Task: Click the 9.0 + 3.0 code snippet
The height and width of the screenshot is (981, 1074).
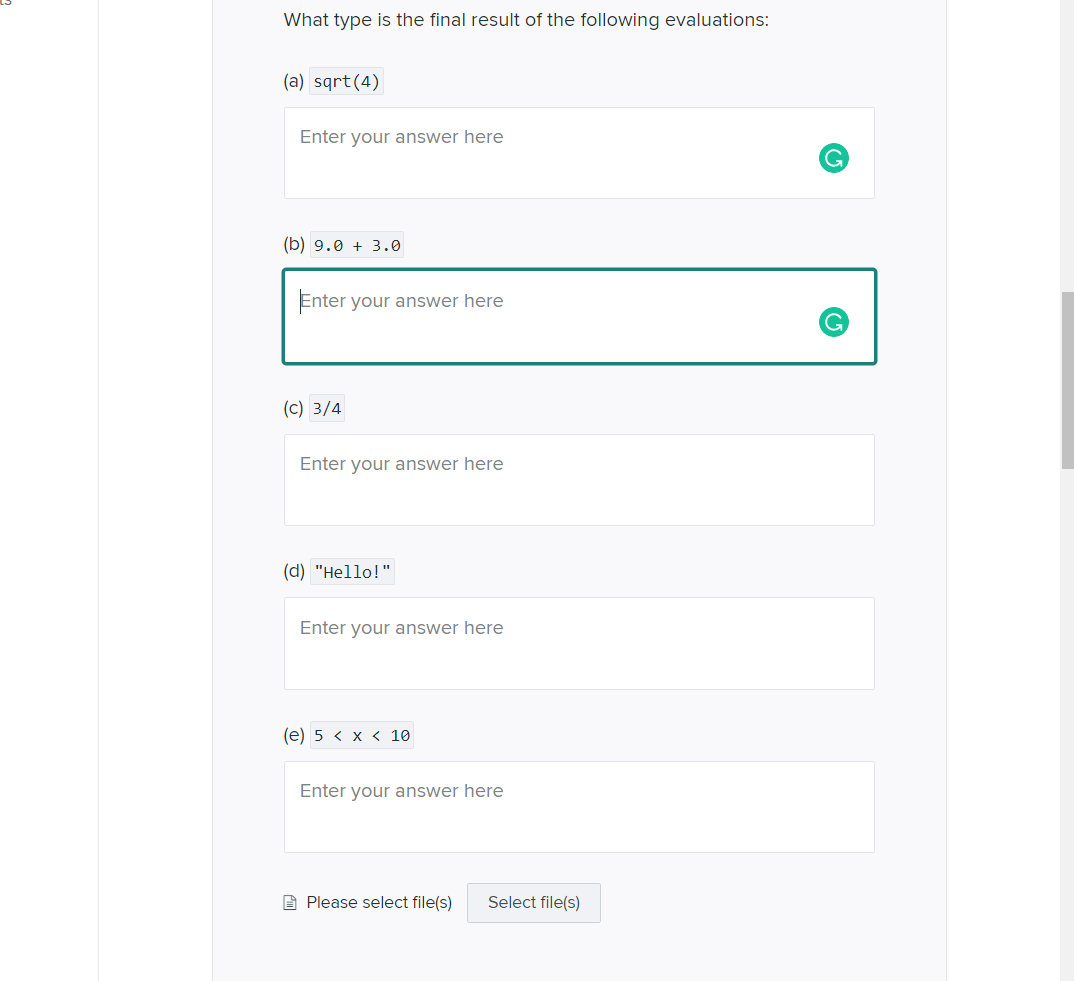Action: click(x=357, y=245)
